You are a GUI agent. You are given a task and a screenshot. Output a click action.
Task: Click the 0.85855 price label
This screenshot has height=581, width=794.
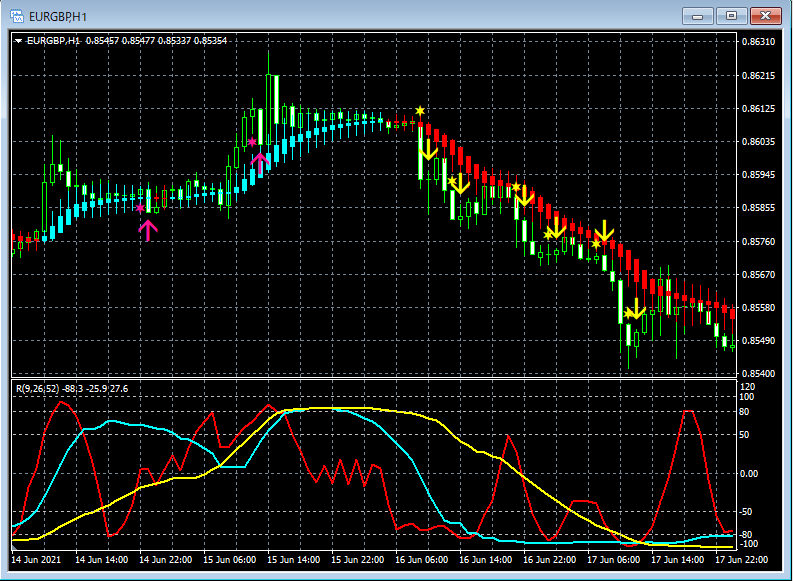[758, 207]
